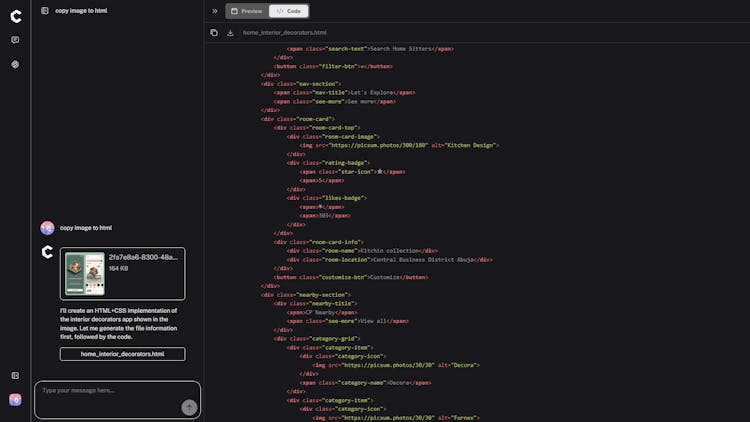Copy code using the copy icon
This screenshot has height=422, width=750.
tap(214, 33)
